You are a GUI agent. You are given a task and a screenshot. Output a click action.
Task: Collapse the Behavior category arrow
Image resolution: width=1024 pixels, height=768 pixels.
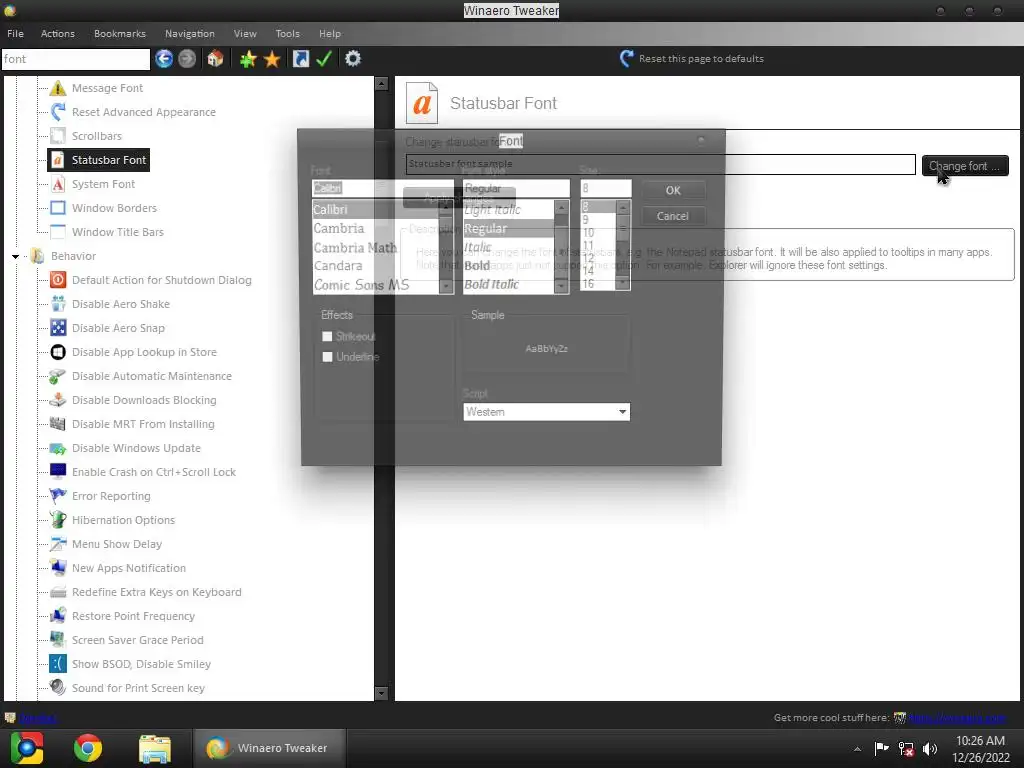[x=16, y=257]
